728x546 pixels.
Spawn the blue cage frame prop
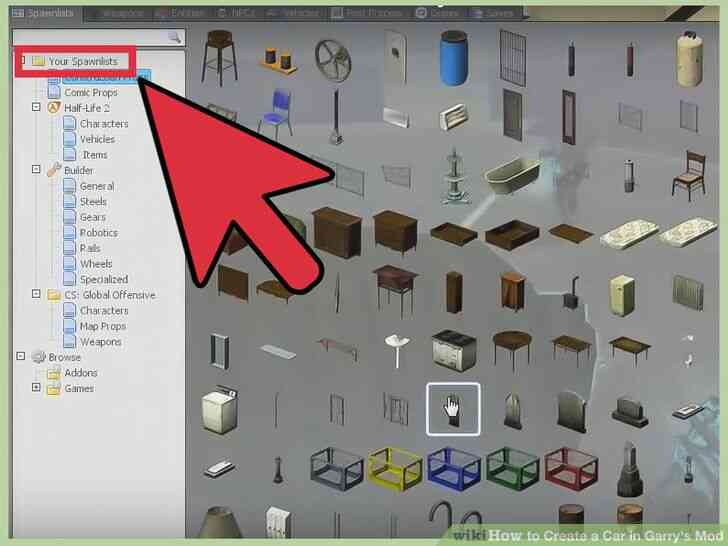(454, 469)
